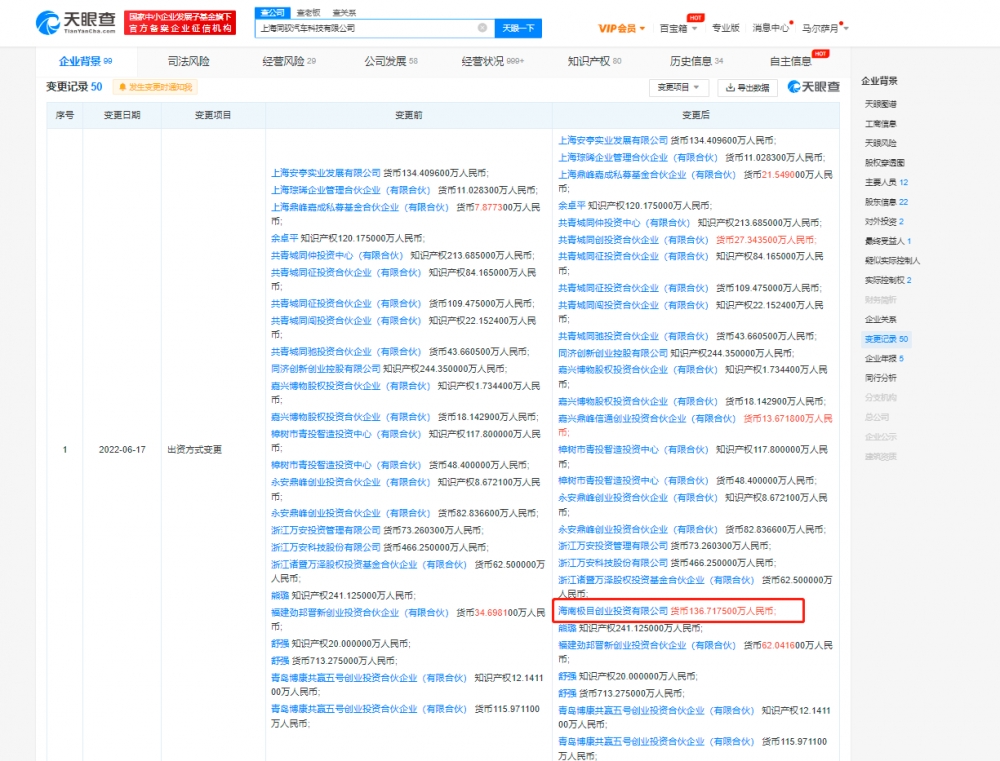Open 上海琮瑞企业管理合伙企业 link in 变更前
This screenshot has width=1000, height=761.
pos(350,190)
